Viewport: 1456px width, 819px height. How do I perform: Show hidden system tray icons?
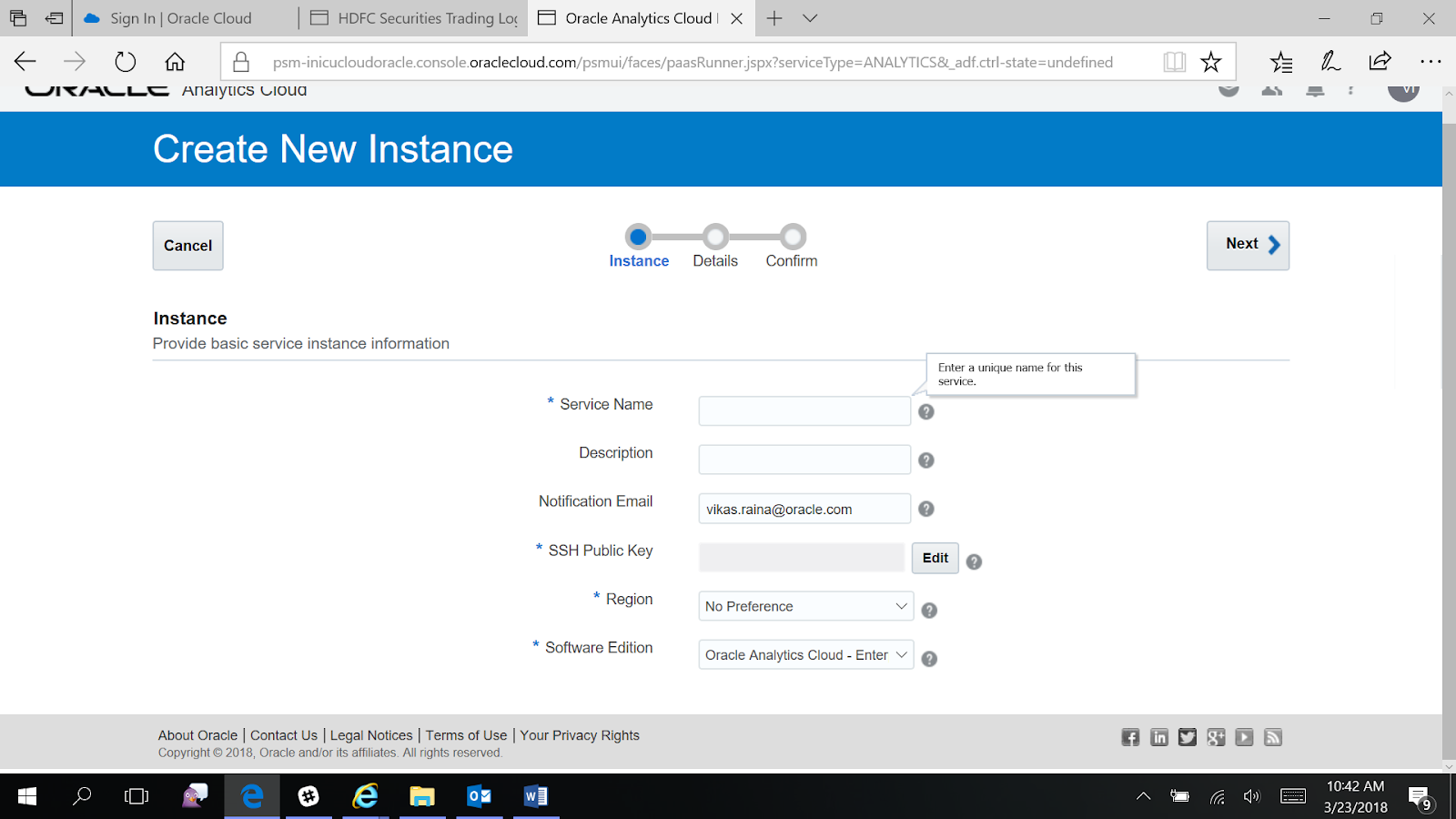1144,796
